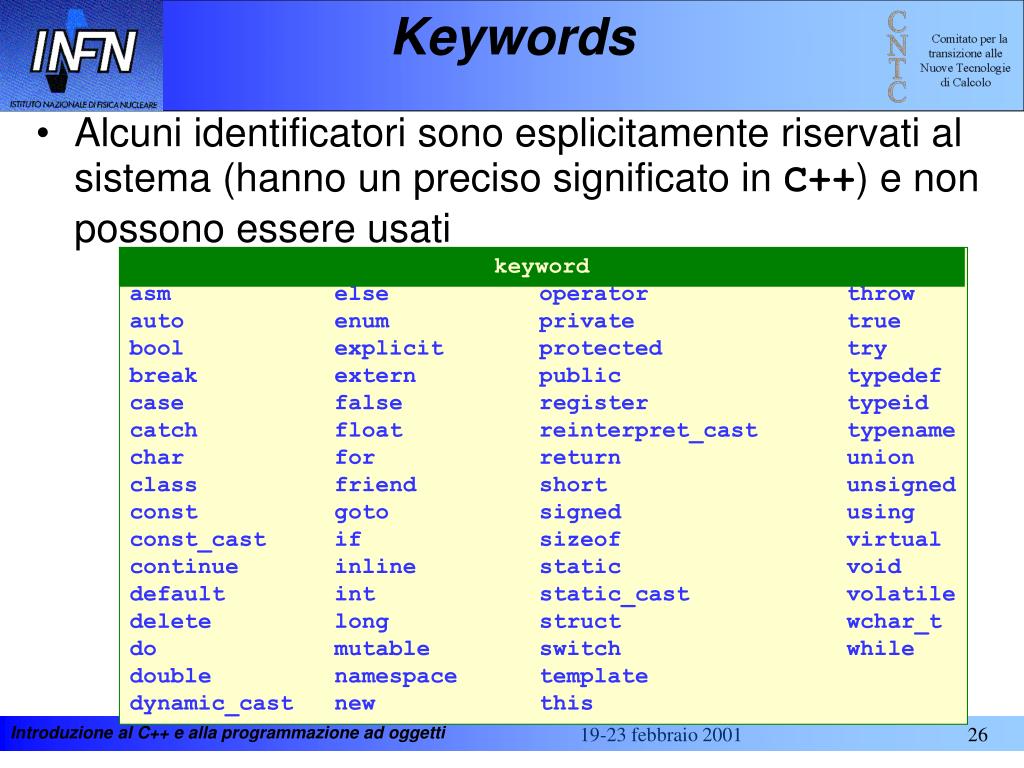
Task: Select the keyword register
Action: [x=594, y=404]
